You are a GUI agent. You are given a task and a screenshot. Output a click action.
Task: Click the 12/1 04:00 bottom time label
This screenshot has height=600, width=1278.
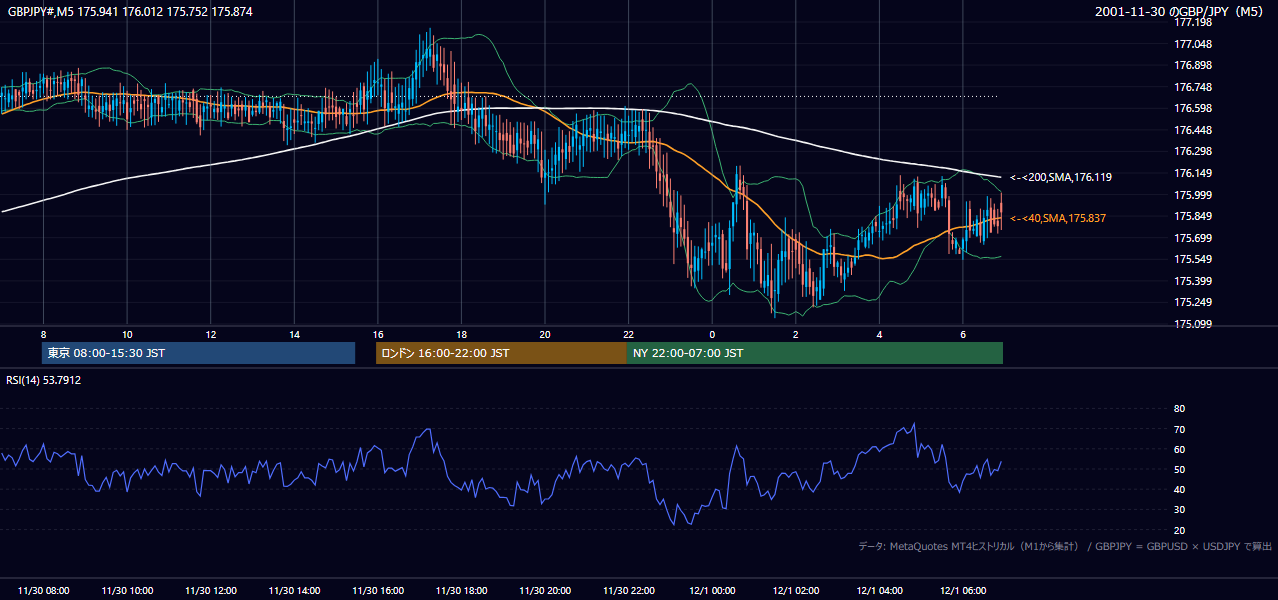click(x=880, y=591)
